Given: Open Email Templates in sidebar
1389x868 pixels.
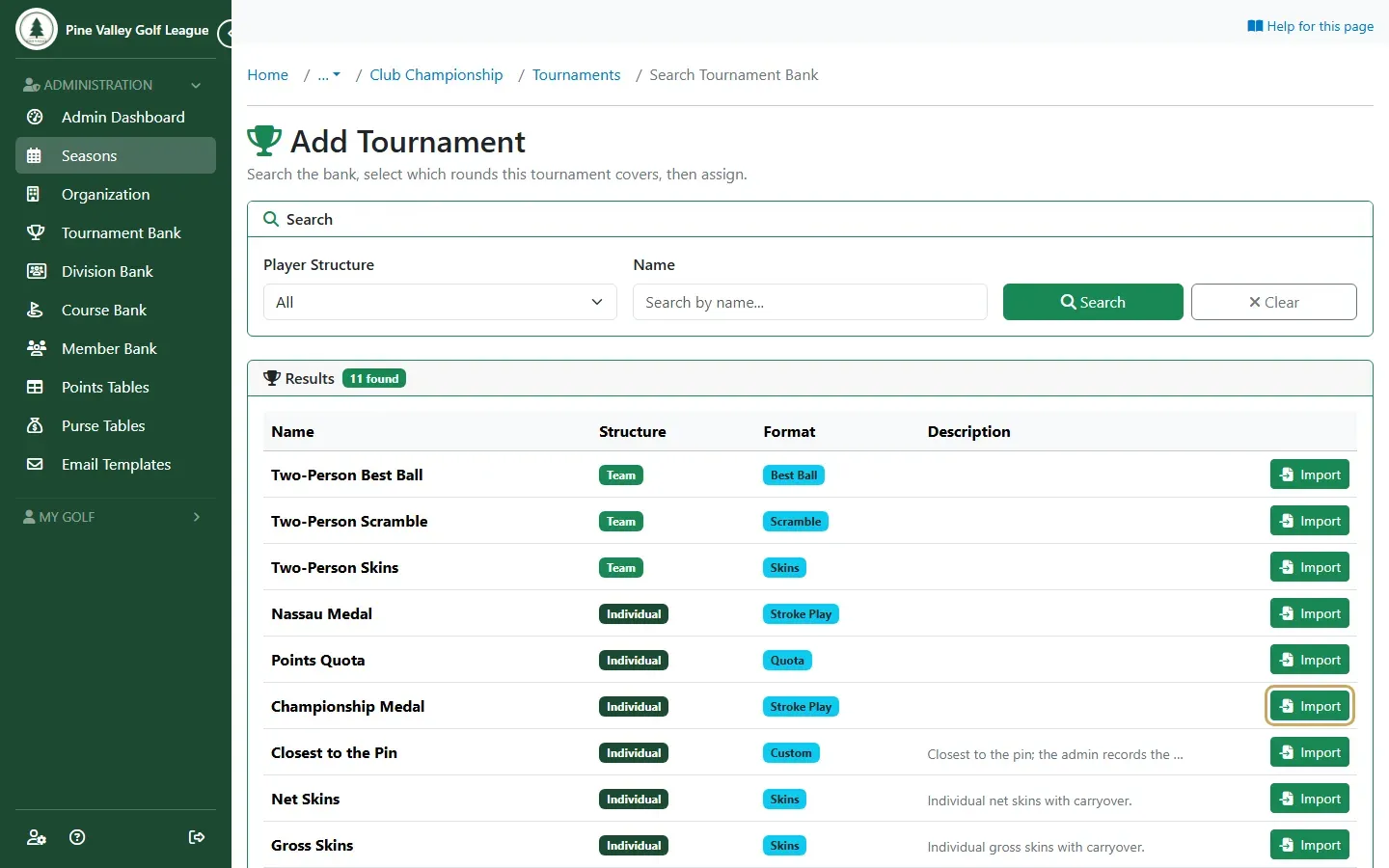Looking at the screenshot, I should click(x=116, y=464).
